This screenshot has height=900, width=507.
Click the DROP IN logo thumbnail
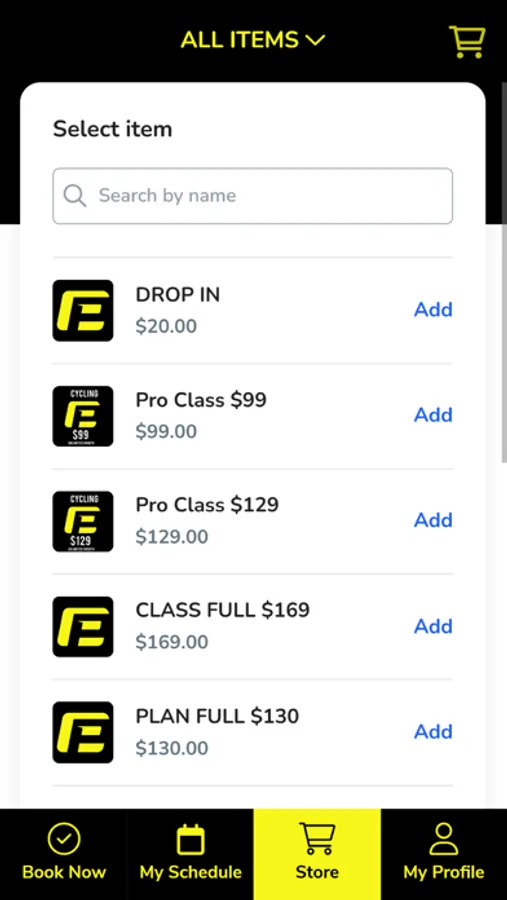click(x=83, y=311)
